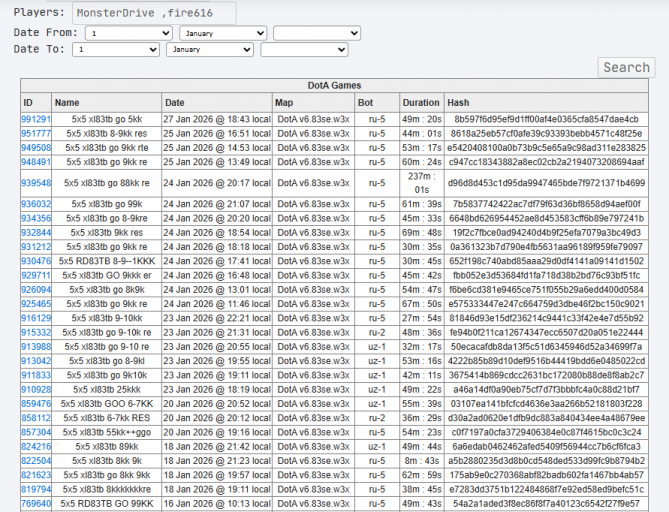
Task: Click hash starting with a5b2880235d3
Action: 546,461
